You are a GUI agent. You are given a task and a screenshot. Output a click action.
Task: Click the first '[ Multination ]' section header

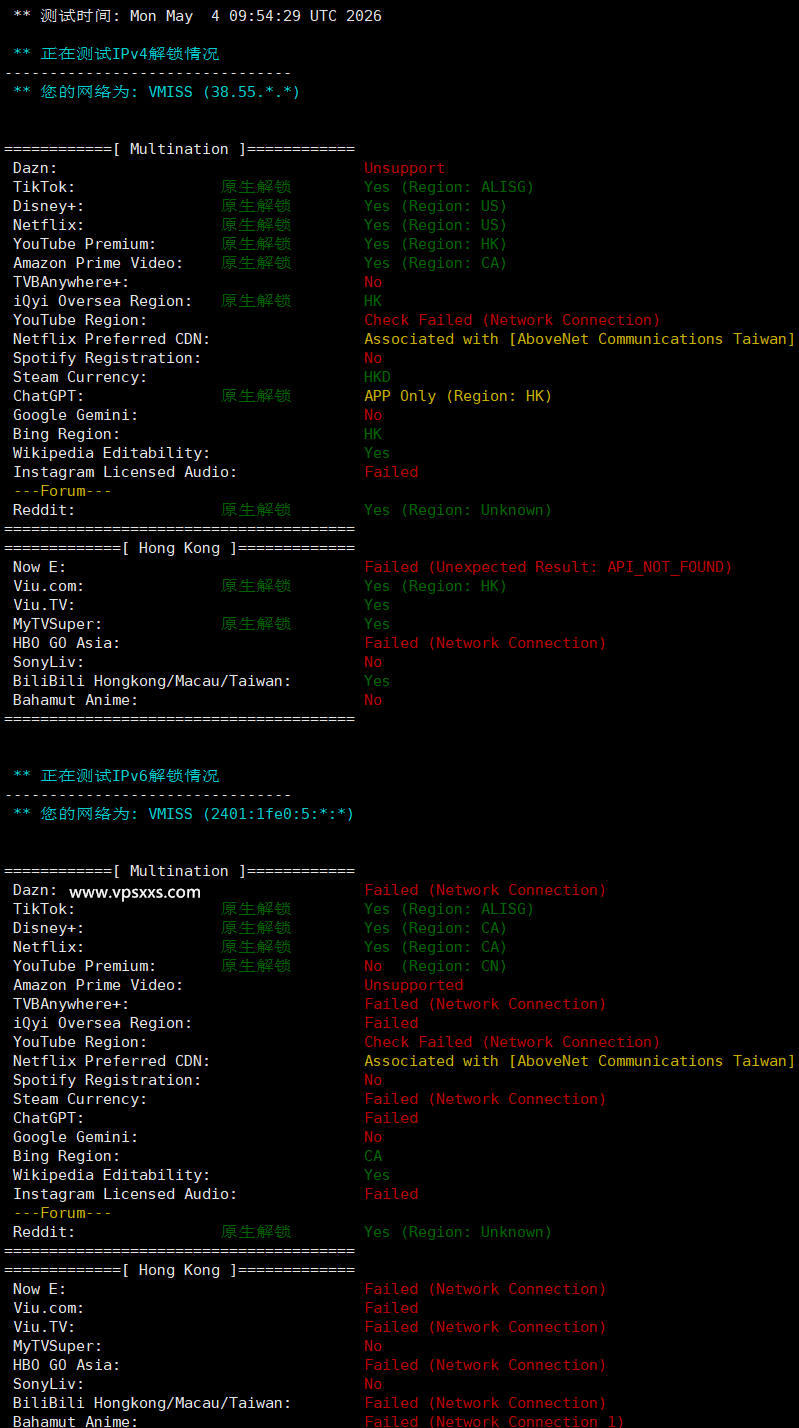(179, 149)
